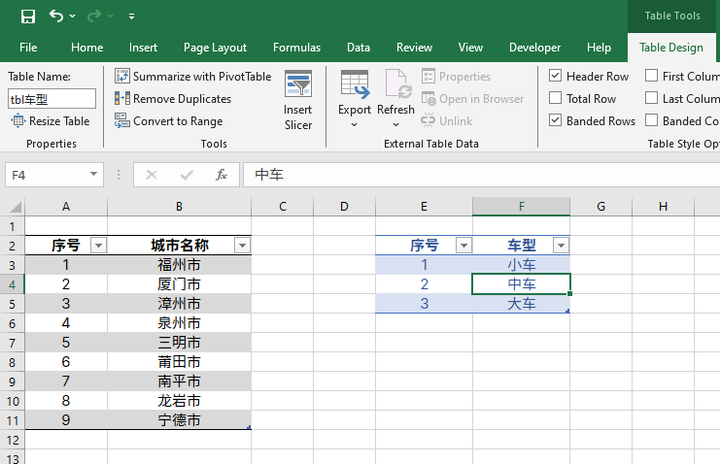Click the Table Name input field
The image size is (720, 464).
pos(52,99)
